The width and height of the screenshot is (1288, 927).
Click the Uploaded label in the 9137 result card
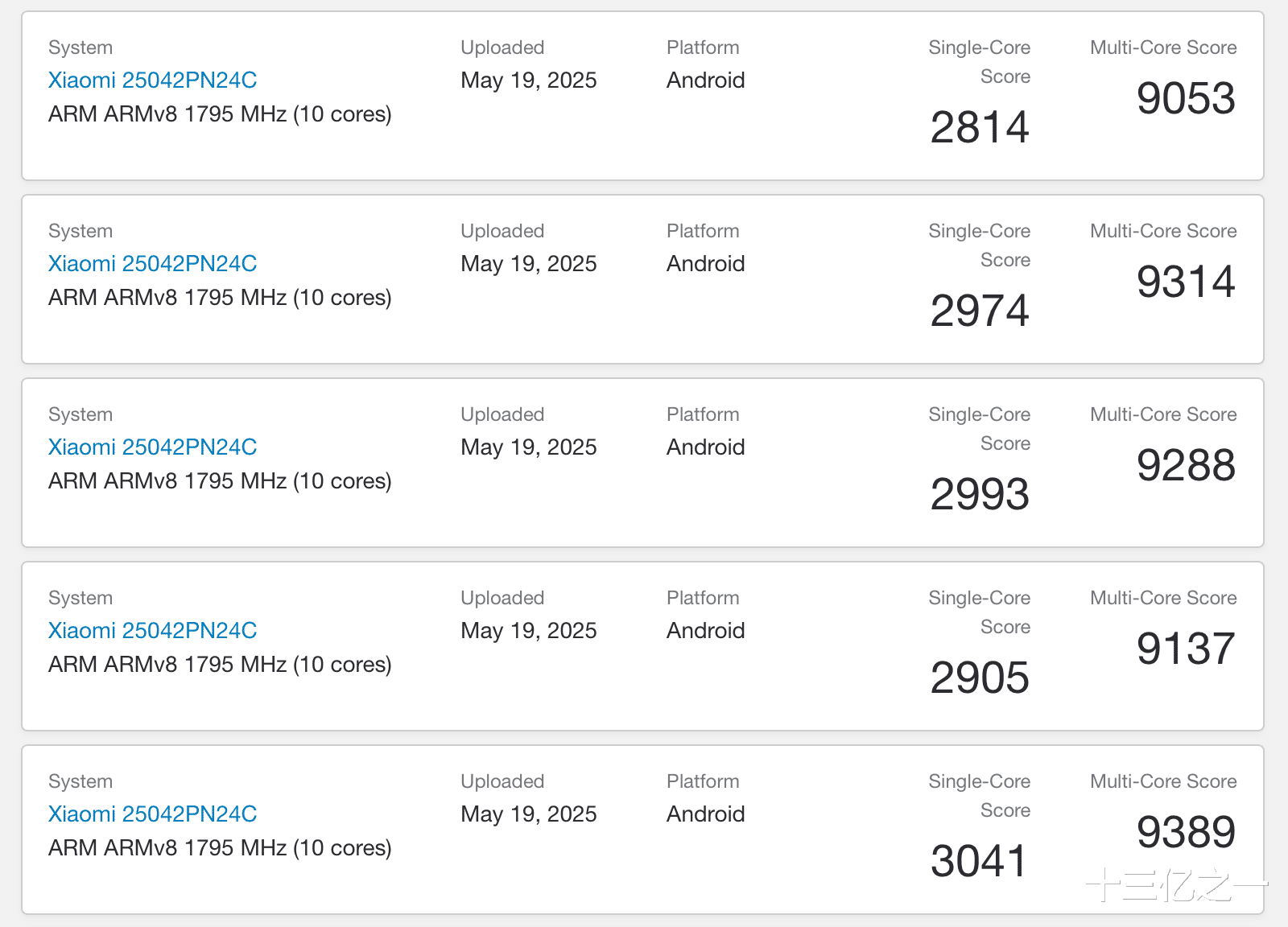tap(502, 598)
